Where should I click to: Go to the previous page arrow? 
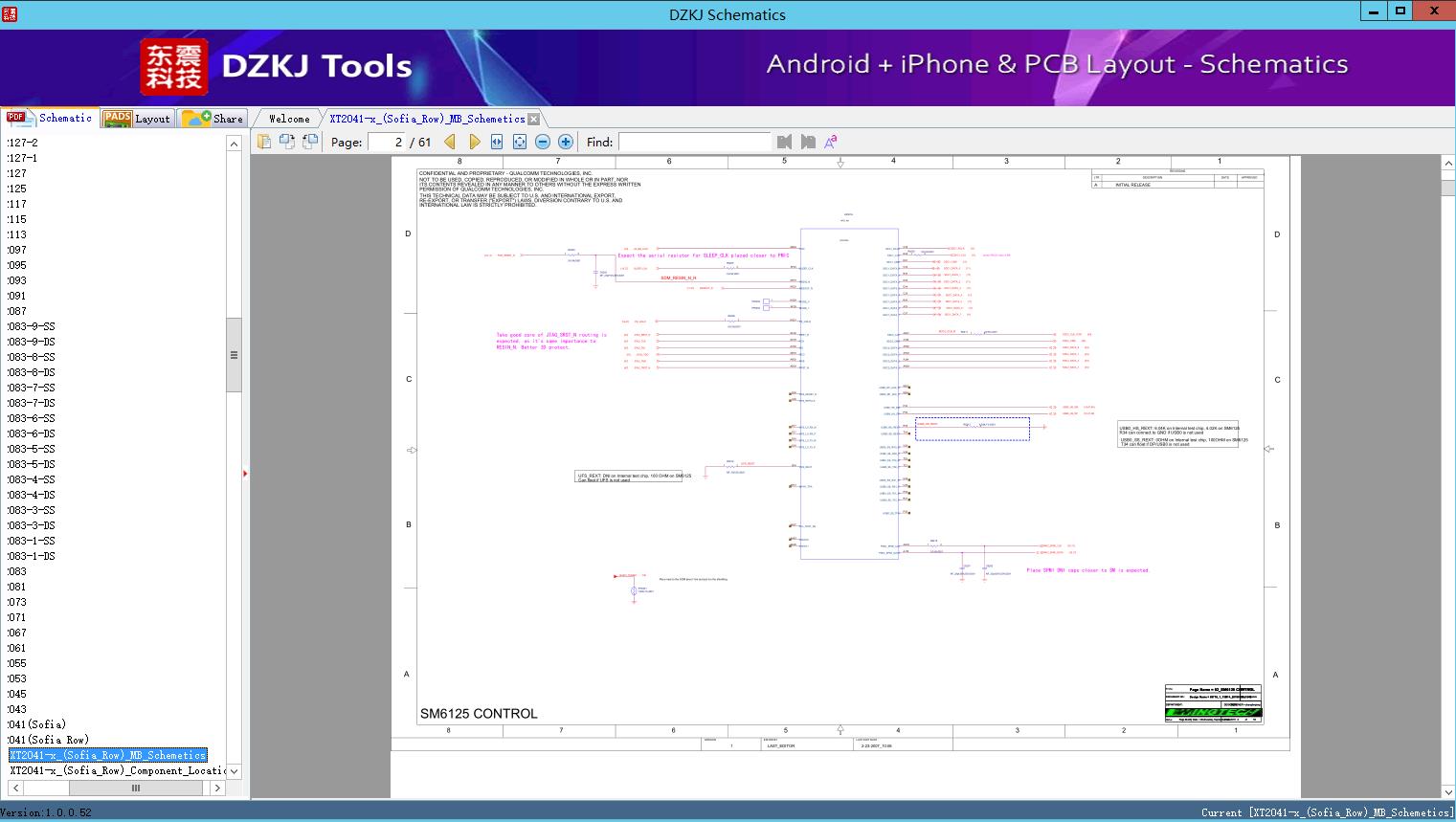(x=450, y=142)
